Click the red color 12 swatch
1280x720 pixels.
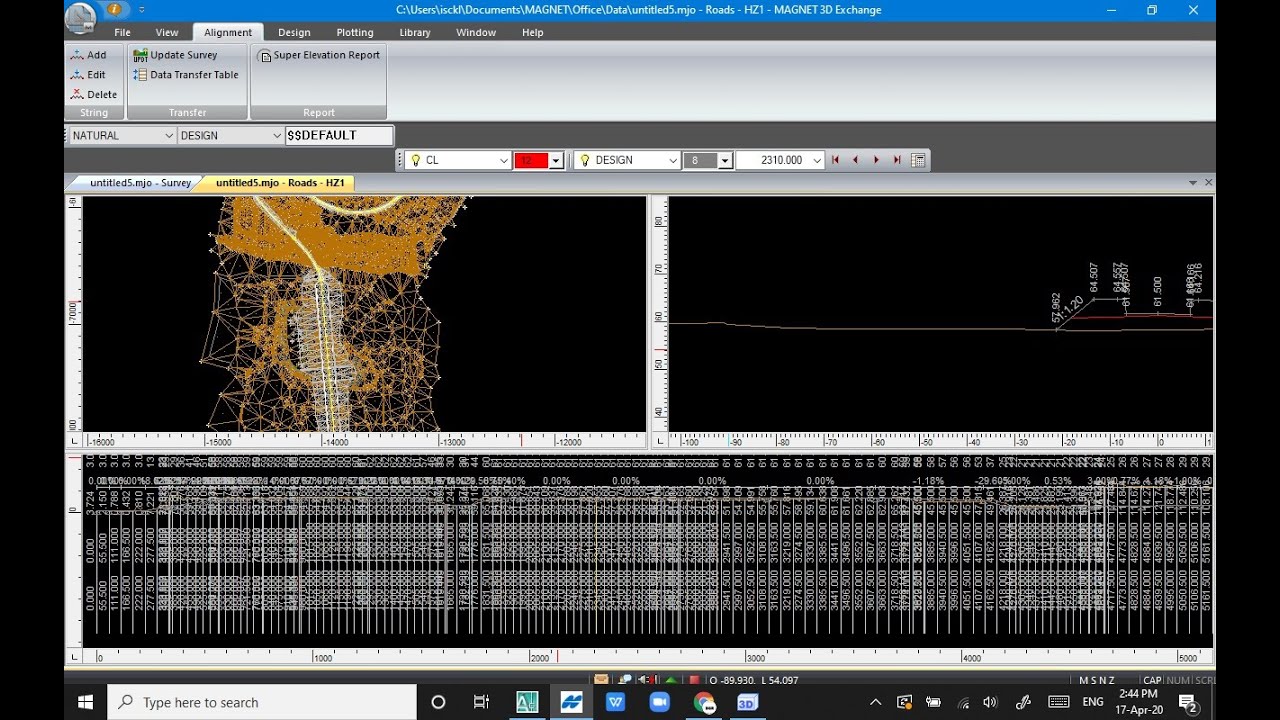pos(531,160)
